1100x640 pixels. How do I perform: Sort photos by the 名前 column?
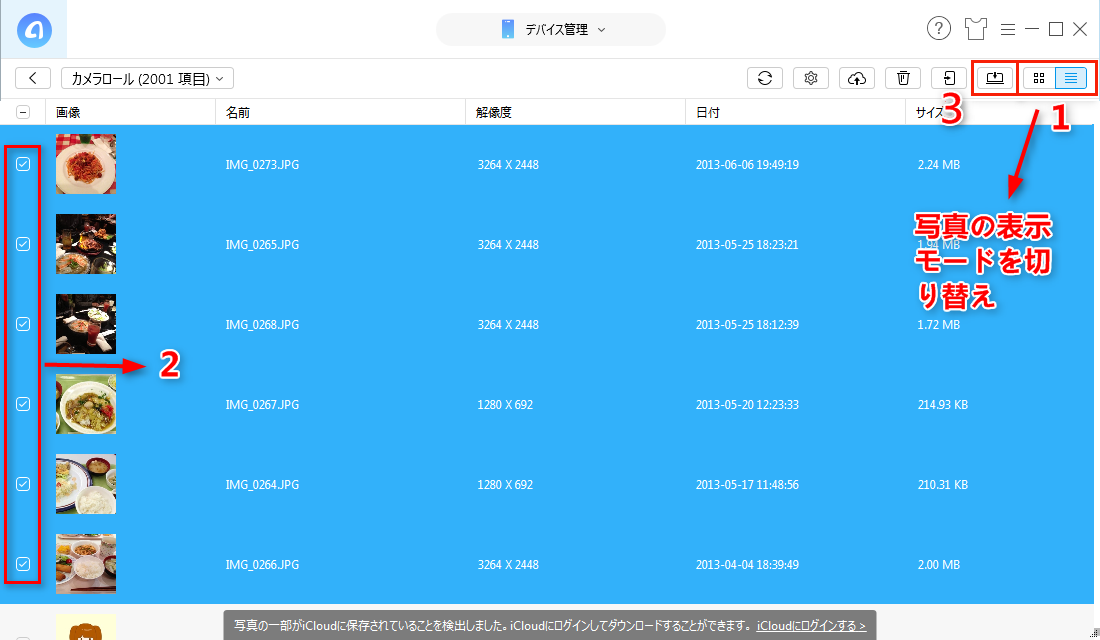pos(237,112)
